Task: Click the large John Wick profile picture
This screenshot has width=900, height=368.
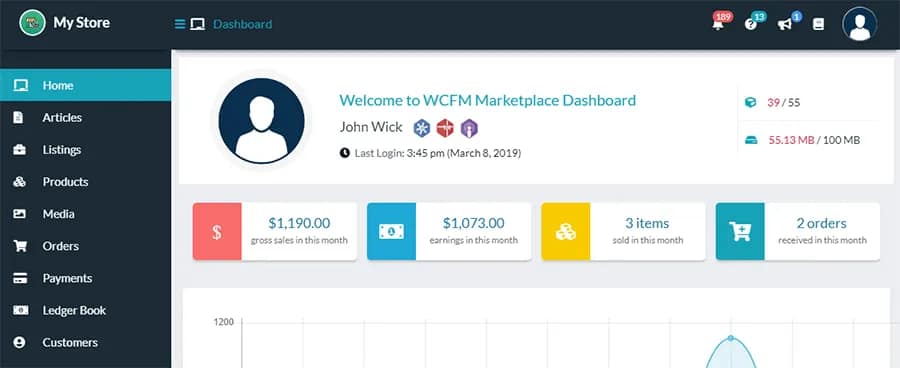Action: (262, 121)
